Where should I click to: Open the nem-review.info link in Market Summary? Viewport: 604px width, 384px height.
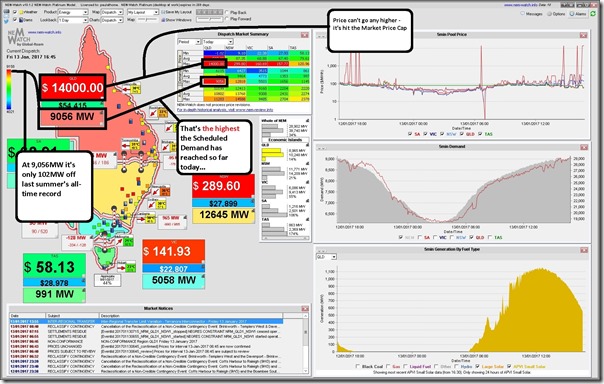click(225, 110)
